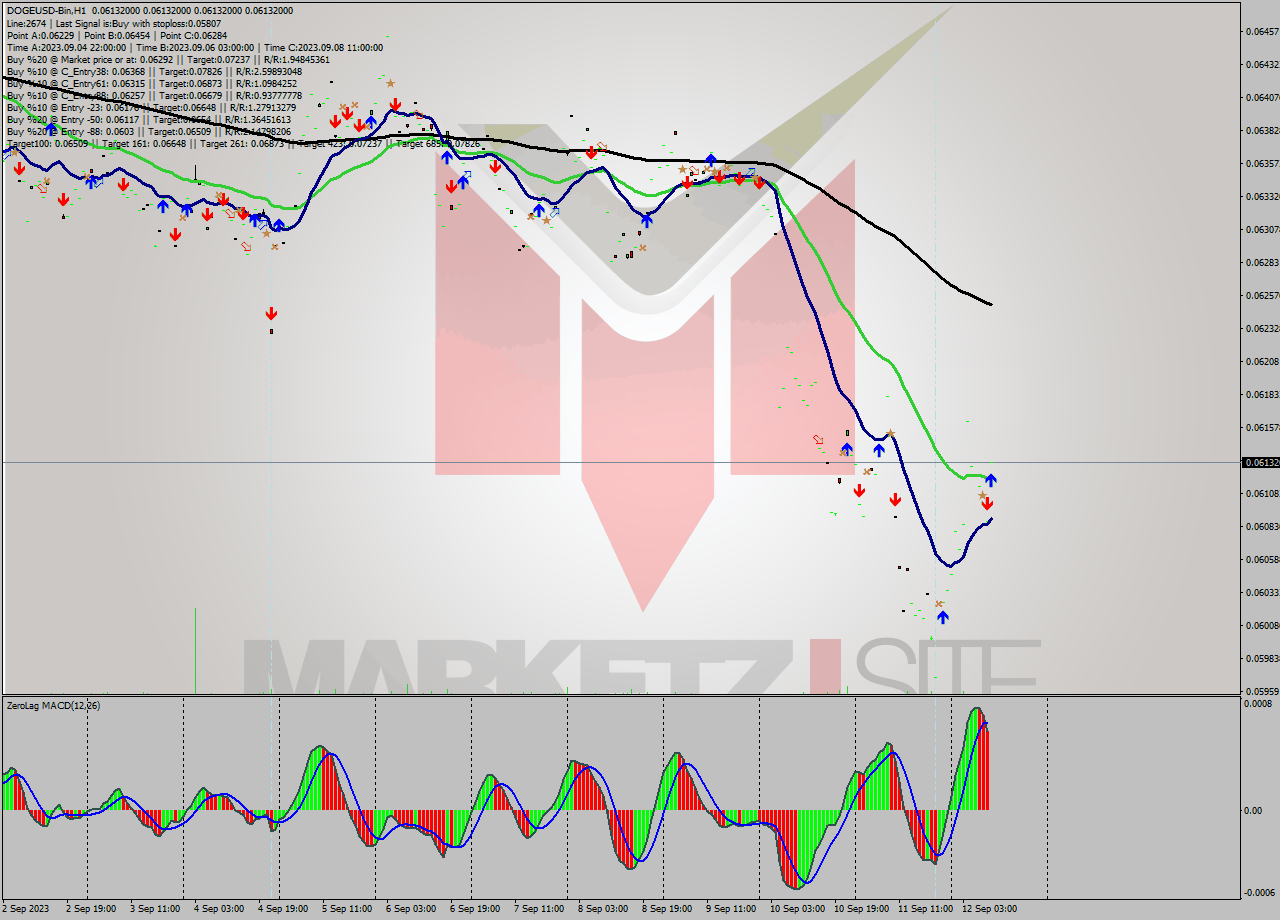
Task: Select the '5 Sep 11:00' time label
Action: click(347, 908)
